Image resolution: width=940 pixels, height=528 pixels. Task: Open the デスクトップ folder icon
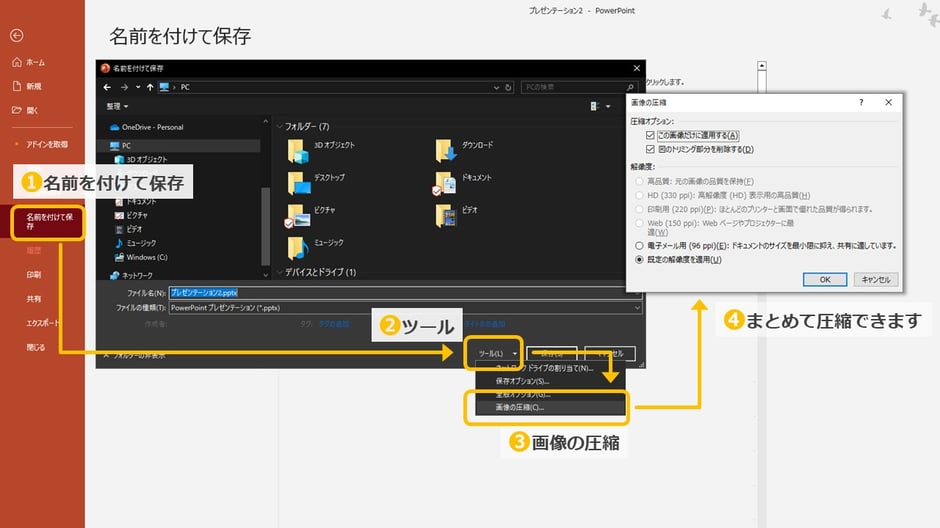pyautogui.click(x=298, y=183)
